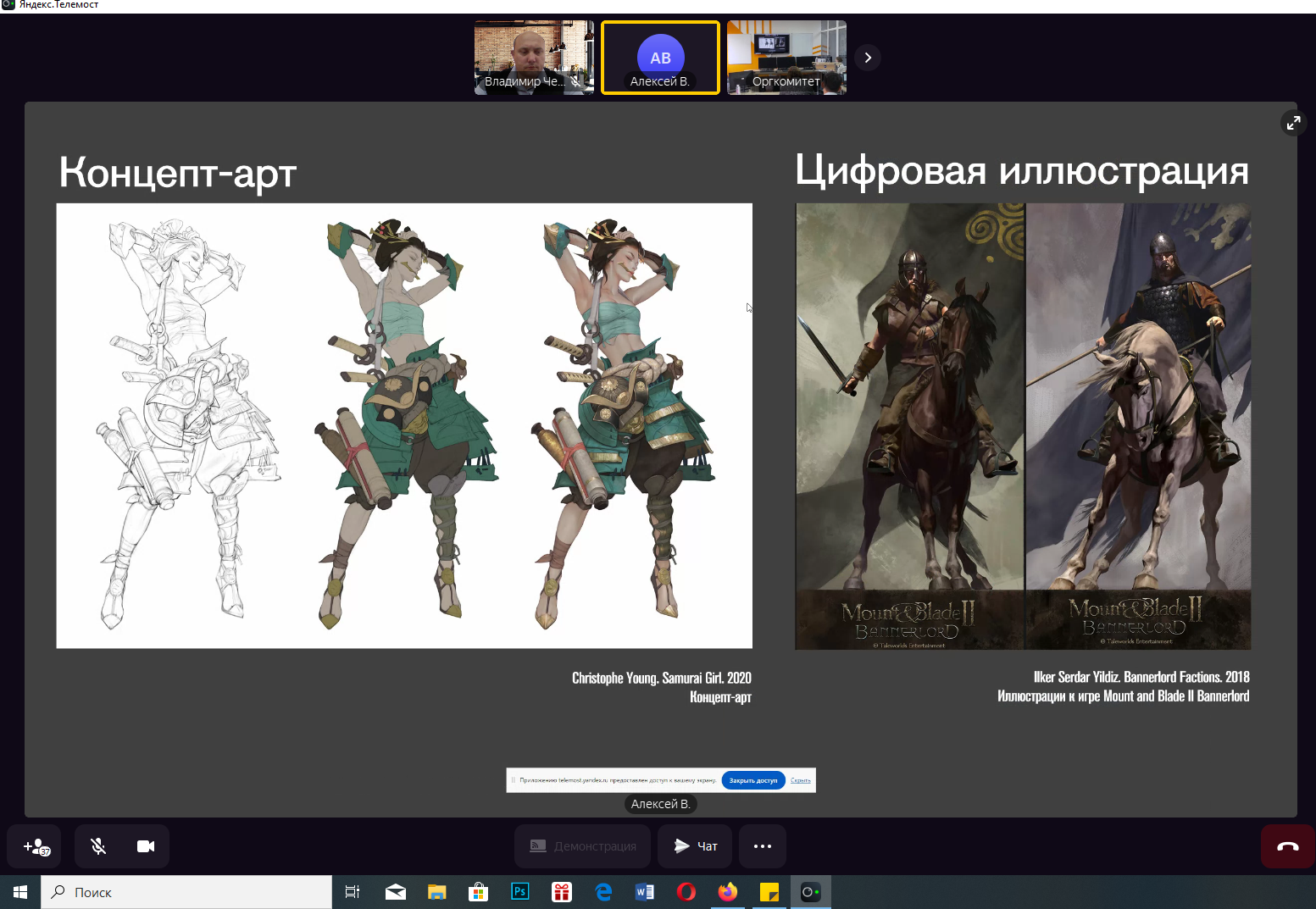Open Word from taskbar
The height and width of the screenshot is (909, 1316).
[645, 892]
